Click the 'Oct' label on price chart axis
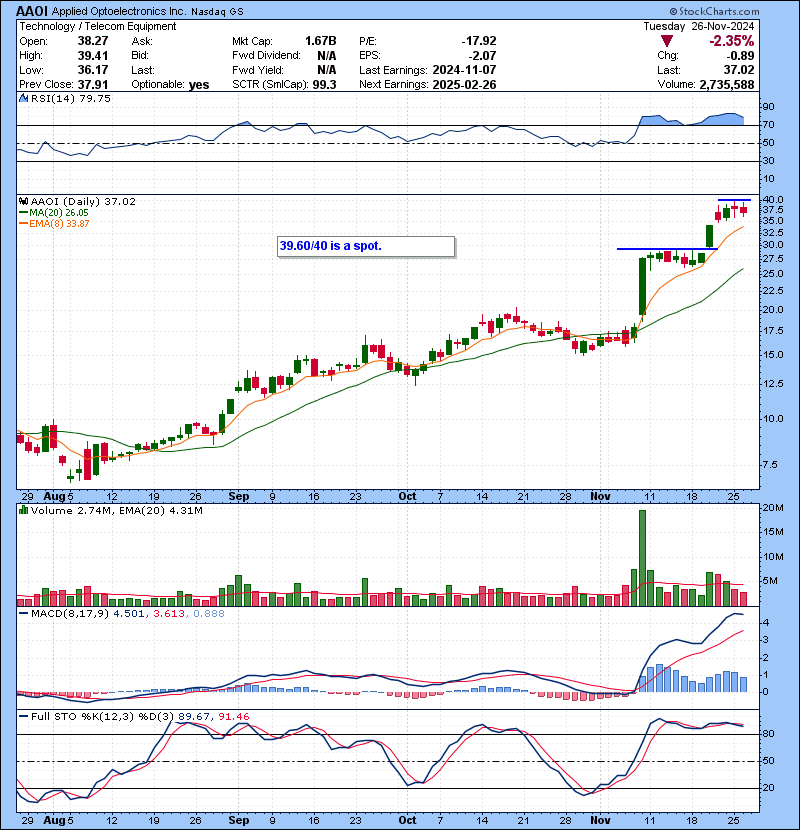800x830 pixels. 407,497
